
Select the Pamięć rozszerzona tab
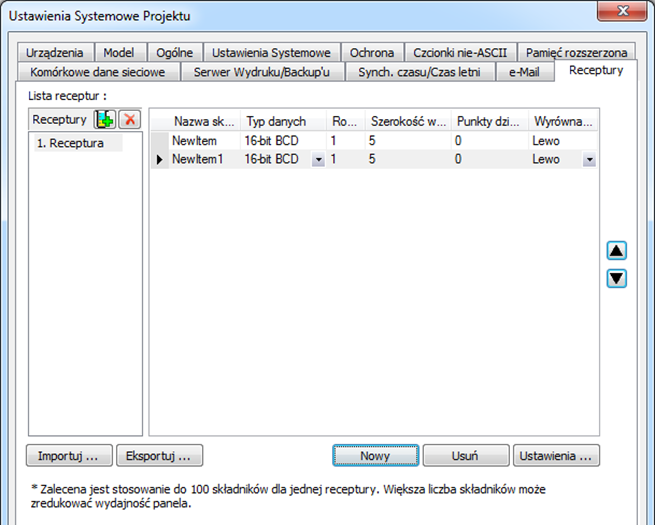click(x=576, y=53)
